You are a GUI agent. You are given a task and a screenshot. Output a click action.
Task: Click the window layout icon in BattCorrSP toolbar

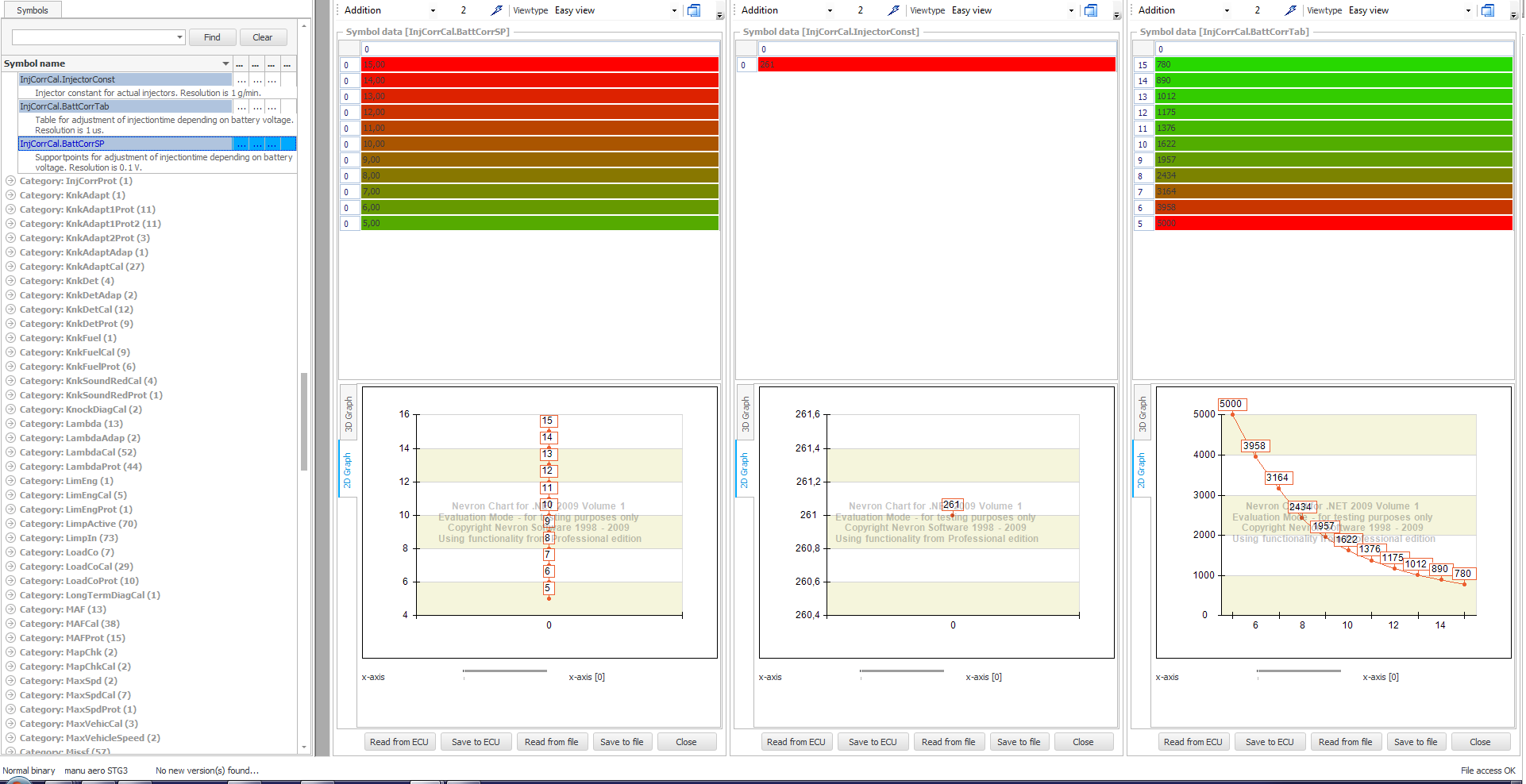(694, 10)
